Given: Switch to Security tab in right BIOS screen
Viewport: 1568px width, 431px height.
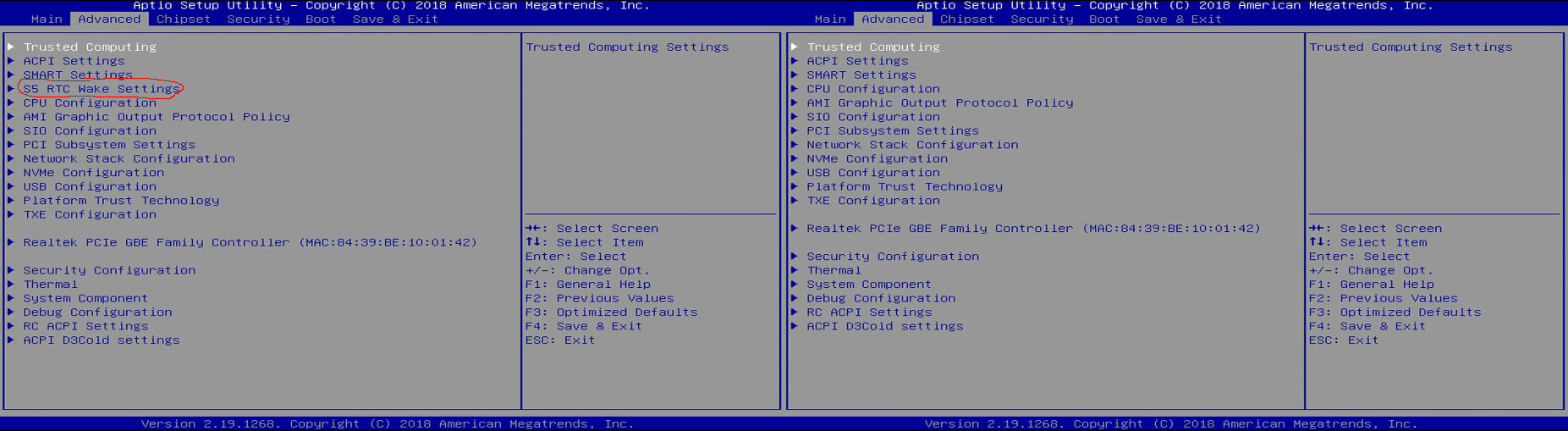Looking at the screenshot, I should coord(1042,19).
